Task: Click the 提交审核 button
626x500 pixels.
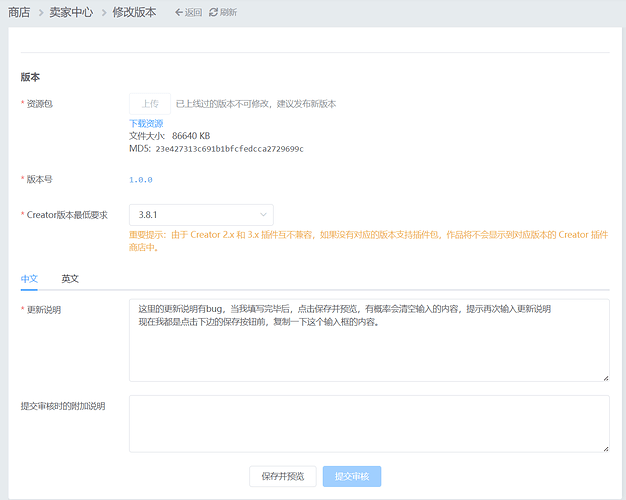Action: tap(352, 476)
